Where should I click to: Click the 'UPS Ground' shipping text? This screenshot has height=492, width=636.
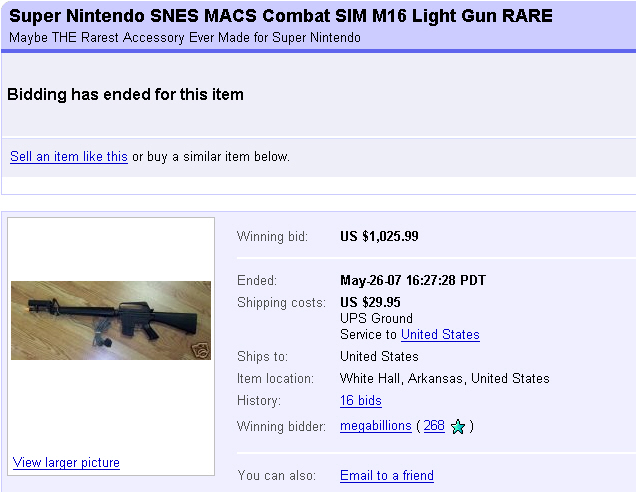376,318
